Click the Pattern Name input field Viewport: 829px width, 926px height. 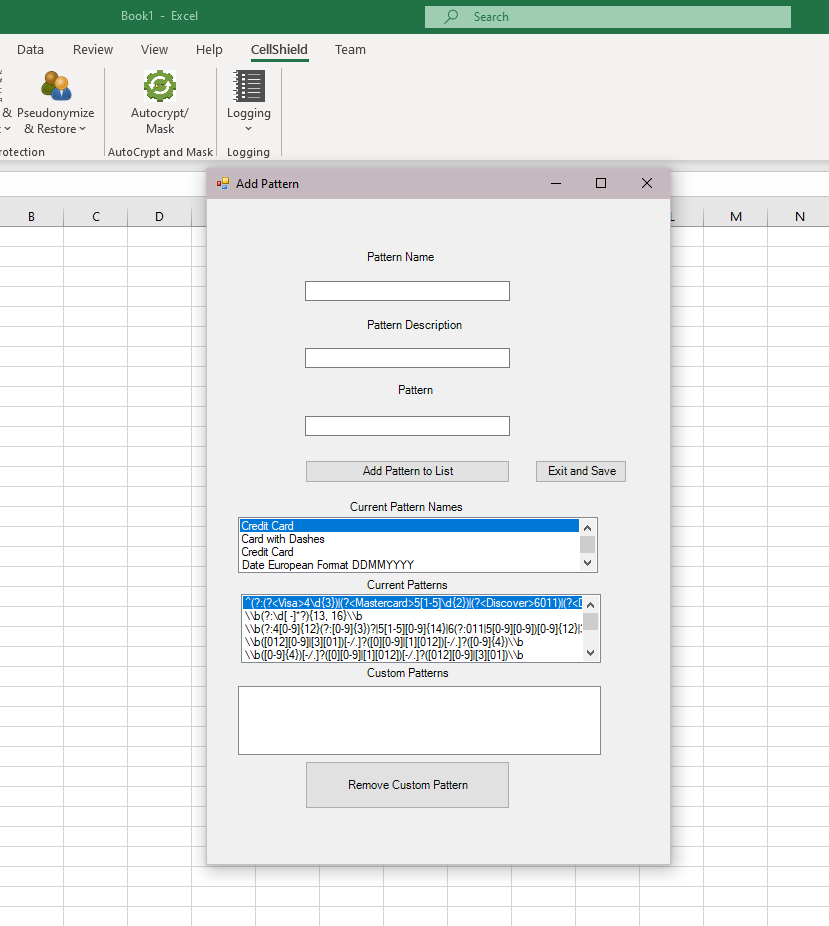407,291
